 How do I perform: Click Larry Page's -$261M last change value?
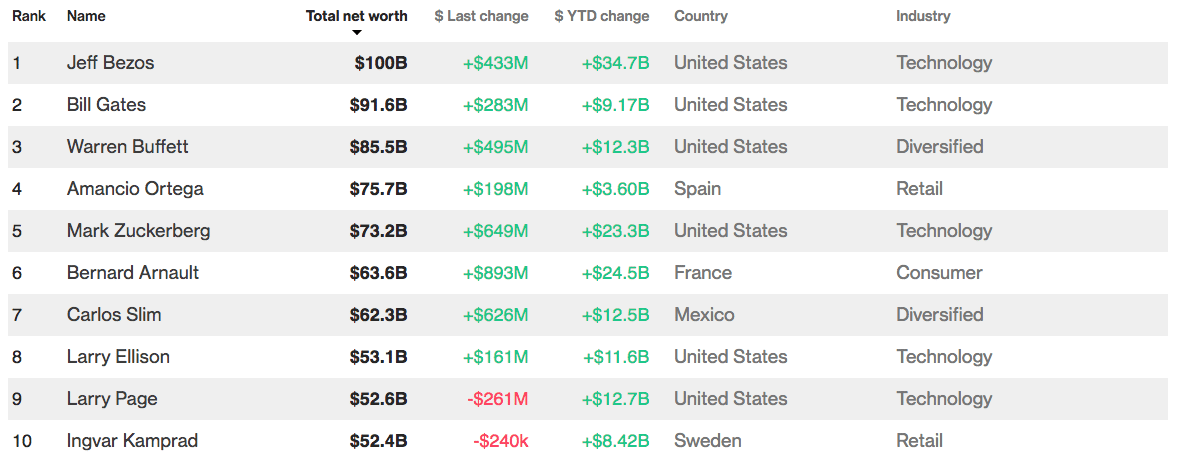[497, 399]
